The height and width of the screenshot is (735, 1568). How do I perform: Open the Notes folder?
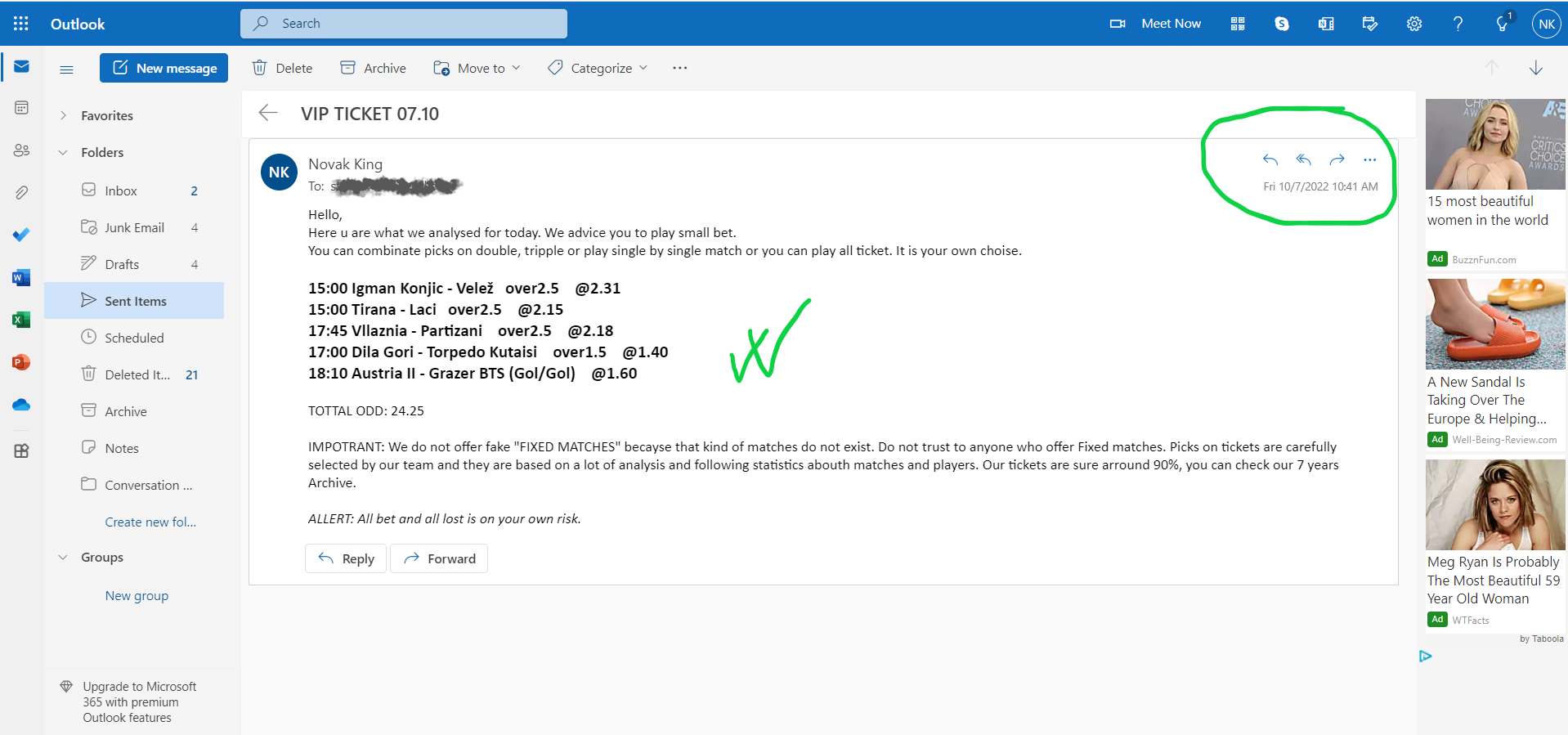click(x=134, y=448)
